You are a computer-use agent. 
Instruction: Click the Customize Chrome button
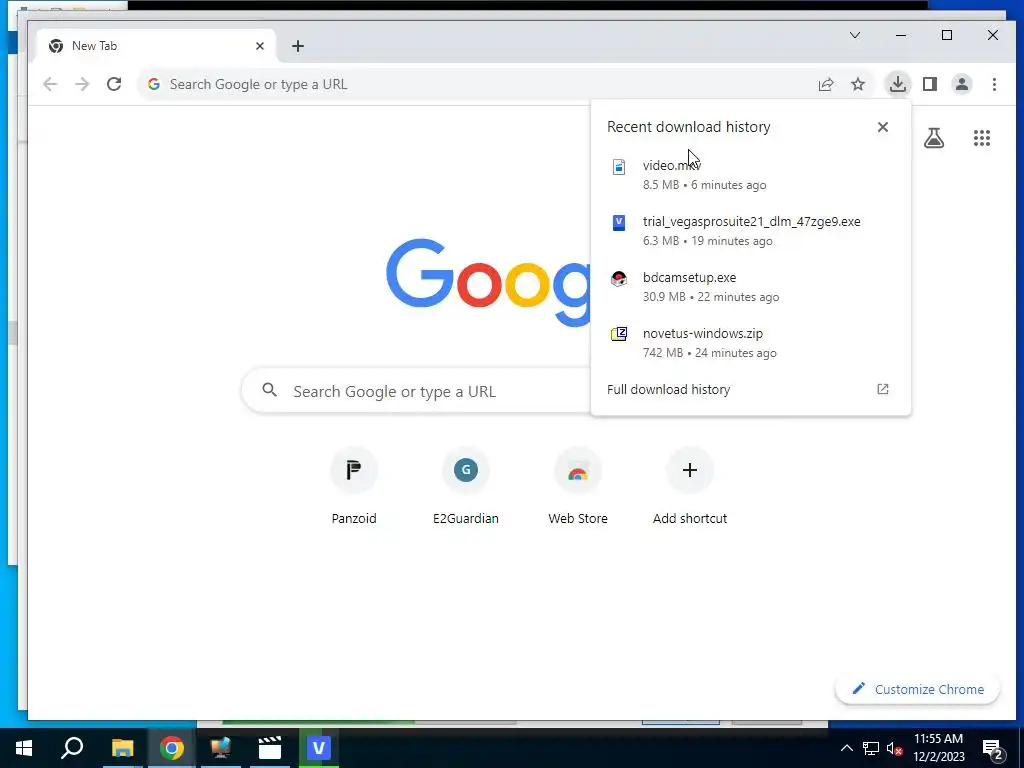(x=918, y=689)
